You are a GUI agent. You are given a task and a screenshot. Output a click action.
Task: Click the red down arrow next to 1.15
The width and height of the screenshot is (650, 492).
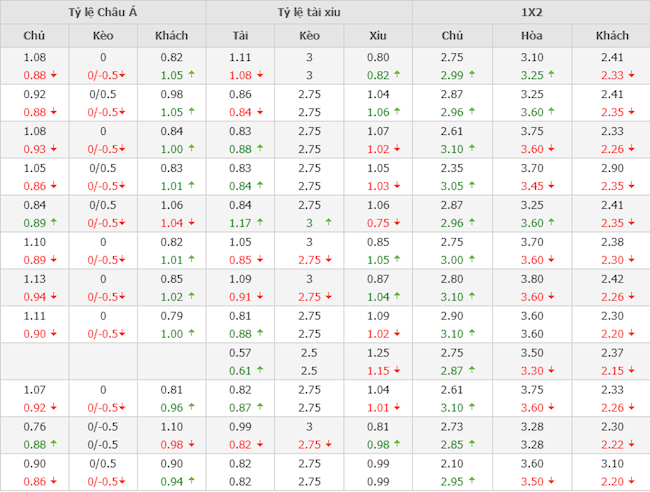(396, 370)
